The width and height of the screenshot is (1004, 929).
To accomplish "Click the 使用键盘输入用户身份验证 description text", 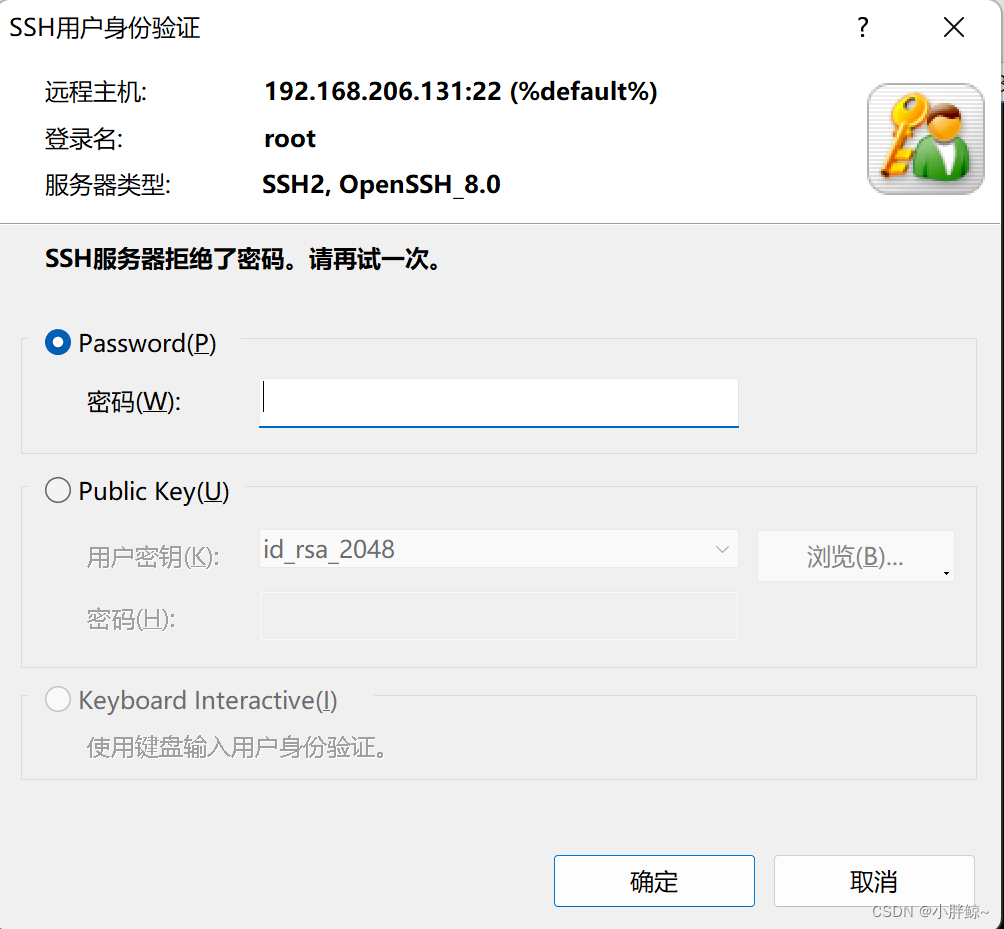I will 237,747.
